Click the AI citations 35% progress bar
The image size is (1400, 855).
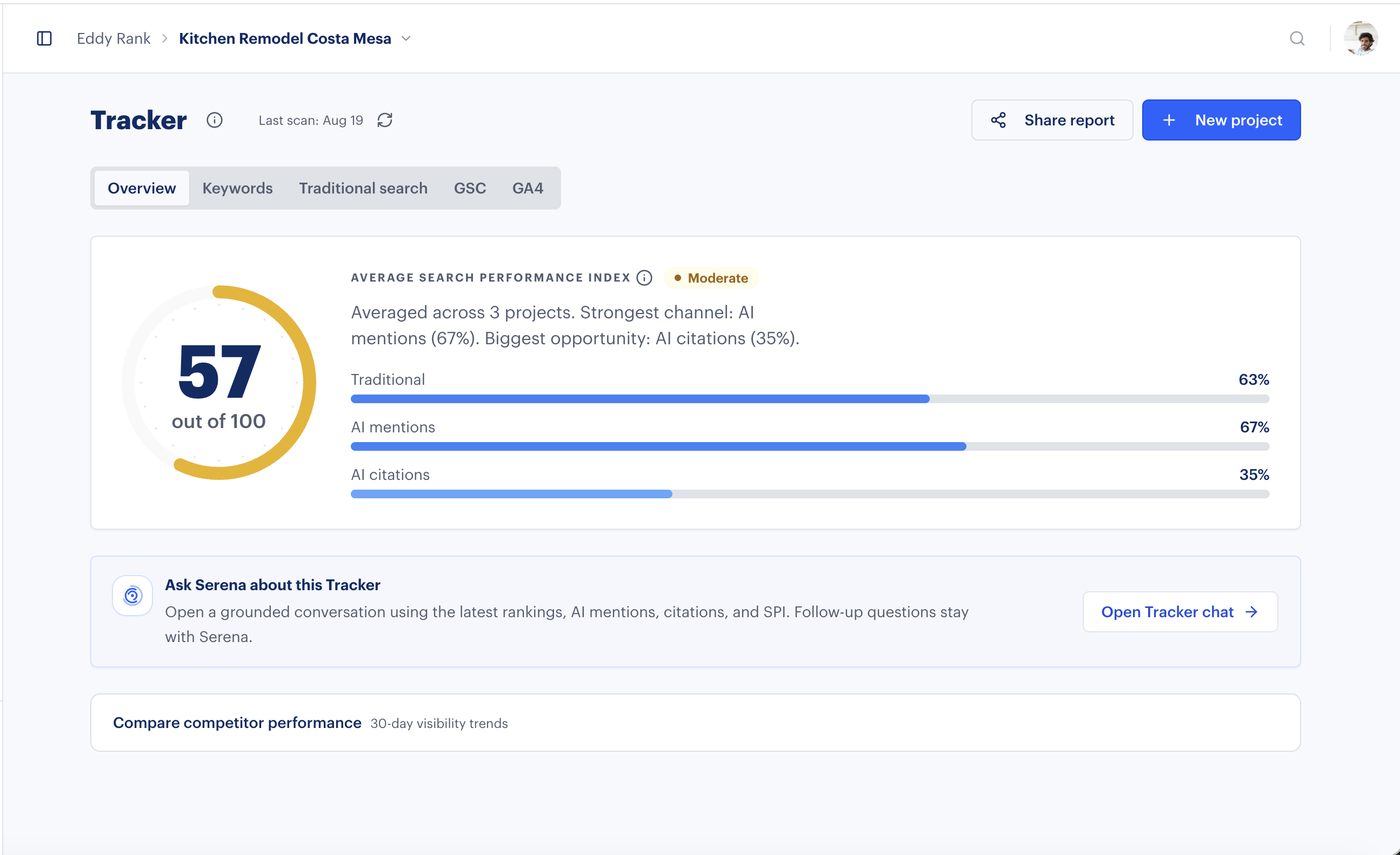pos(810,494)
